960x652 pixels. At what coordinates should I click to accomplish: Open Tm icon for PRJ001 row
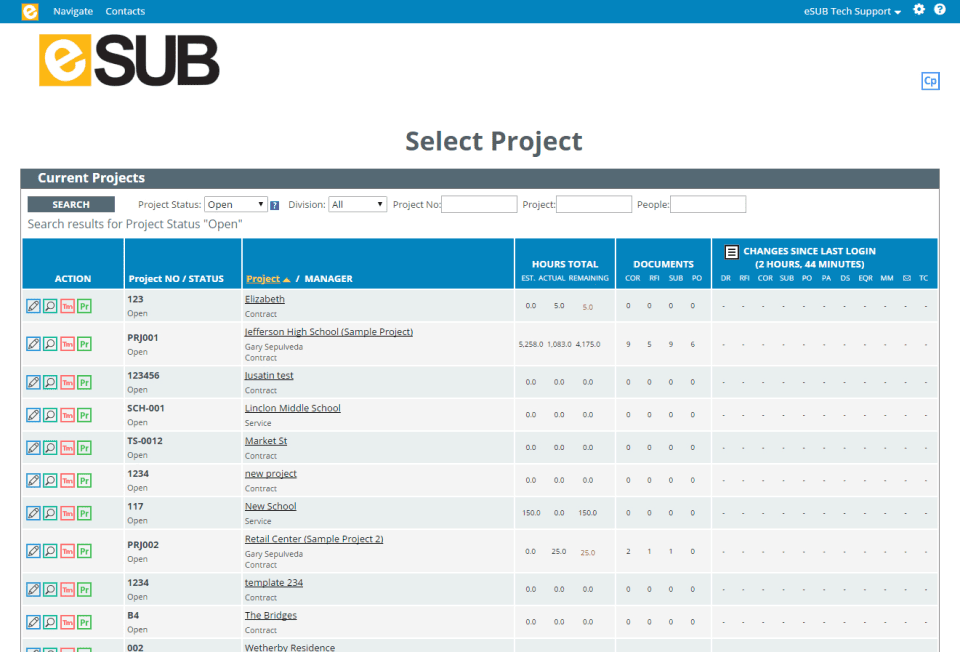(67, 344)
